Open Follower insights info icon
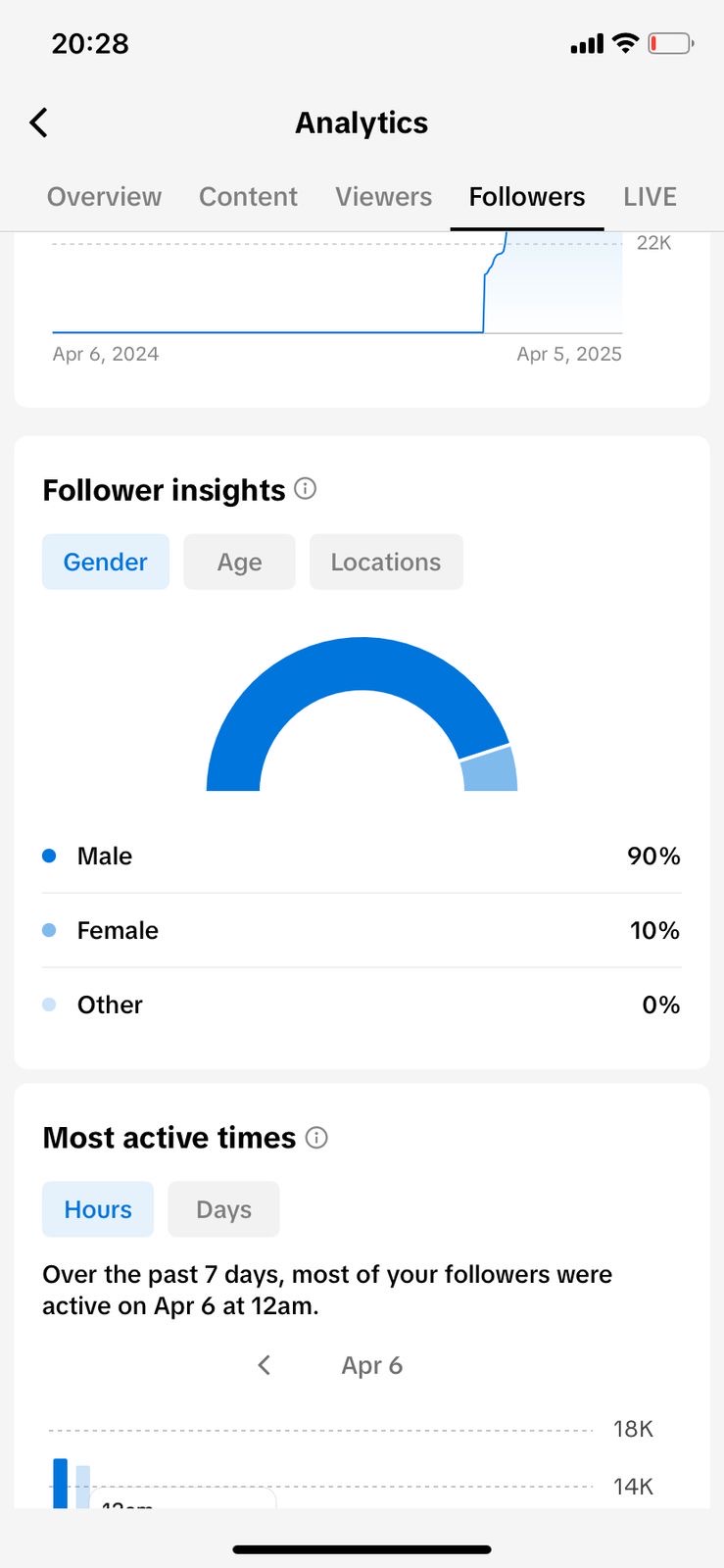The height and width of the screenshot is (1568, 724). pos(306,488)
